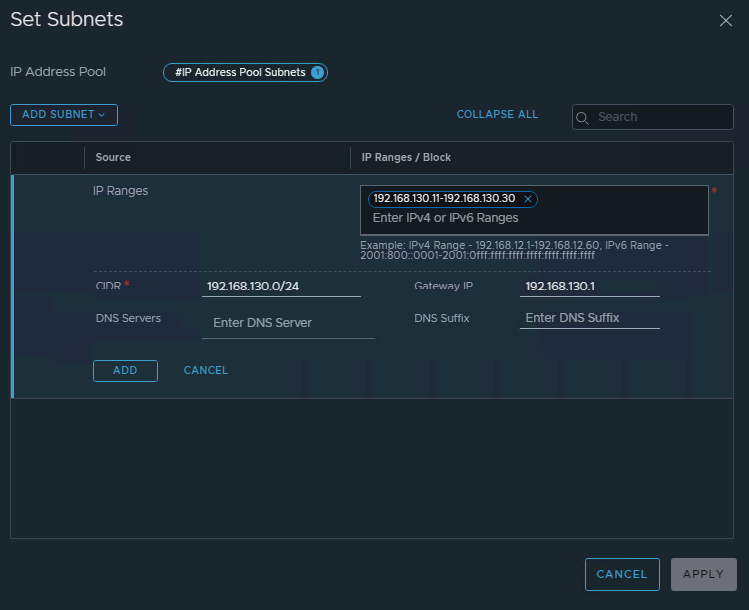Close the Set Subnets dialog
Image resolution: width=749 pixels, height=610 pixels.
[726, 21]
